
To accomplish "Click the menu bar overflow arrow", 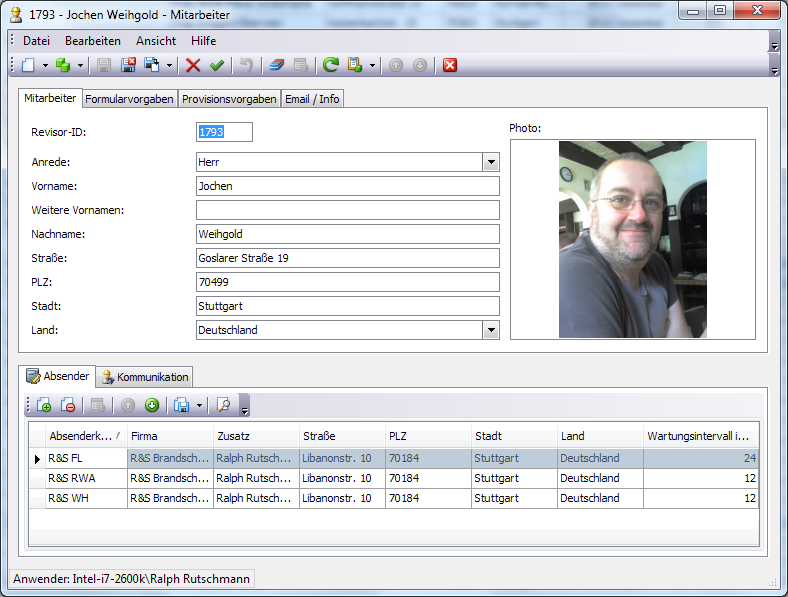I will (774, 46).
